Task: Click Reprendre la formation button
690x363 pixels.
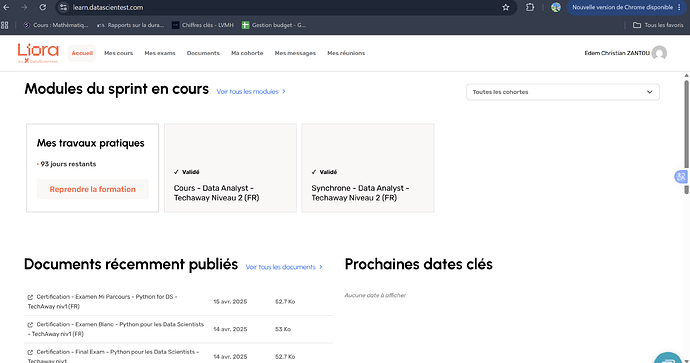Action: click(x=92, y=189)
